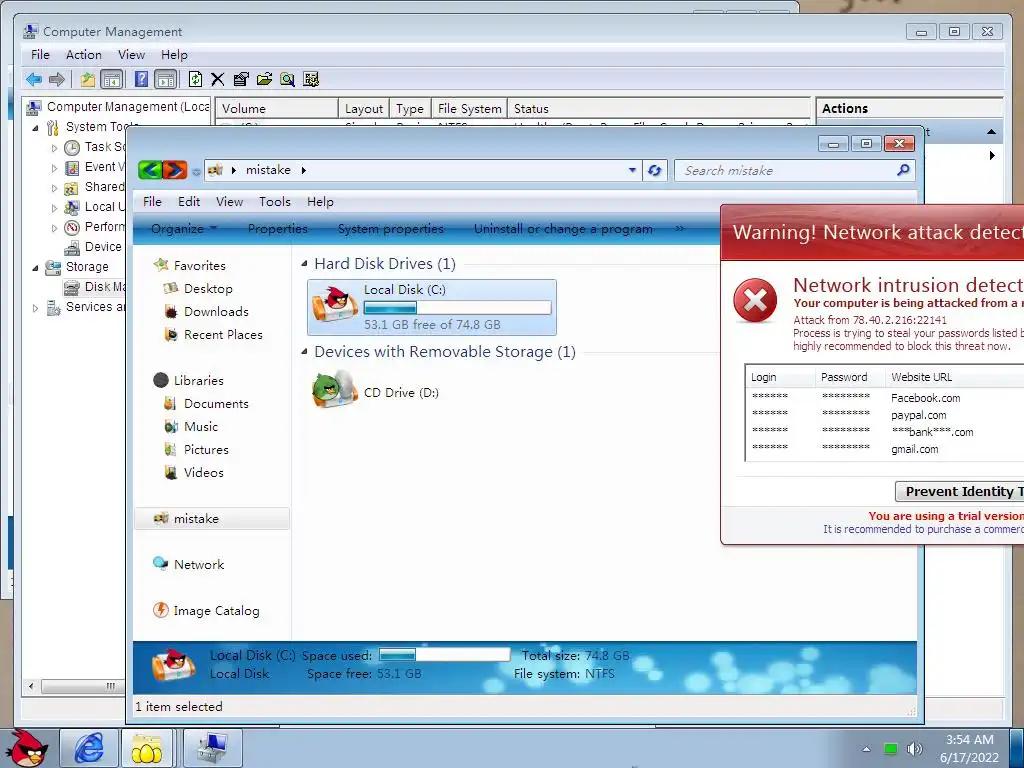Screen dimensions: 1024x768
Task: Collapse the Storage tree node
Action: [x=35, y=267]
